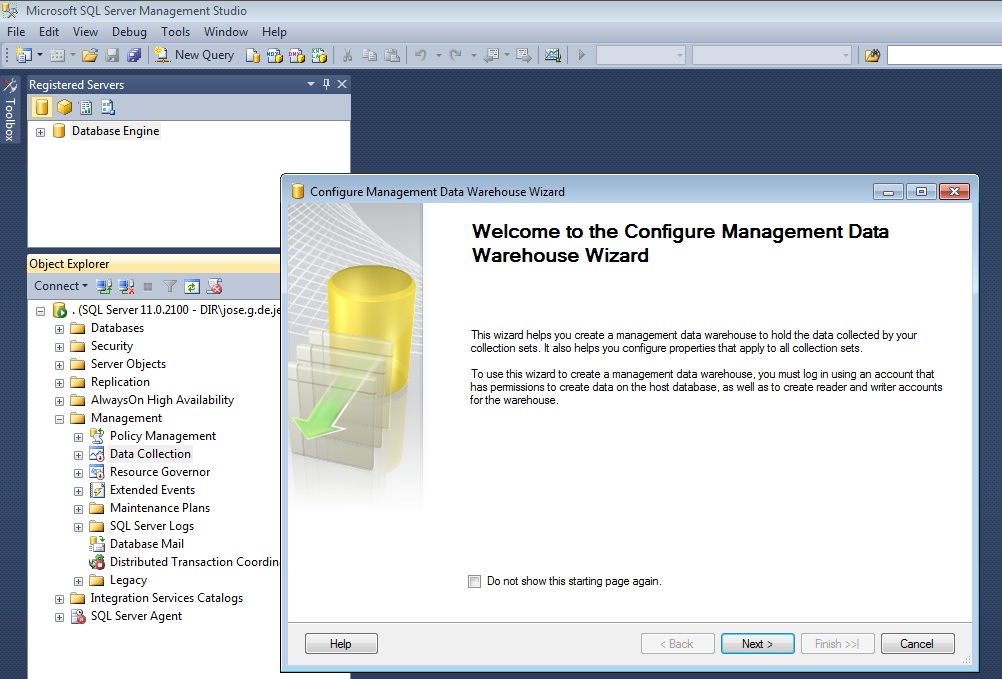Screen dimensions: 1002x679
Task: Auto-hide pin the Registered Servers panel
Action: [x=327, y=84]
